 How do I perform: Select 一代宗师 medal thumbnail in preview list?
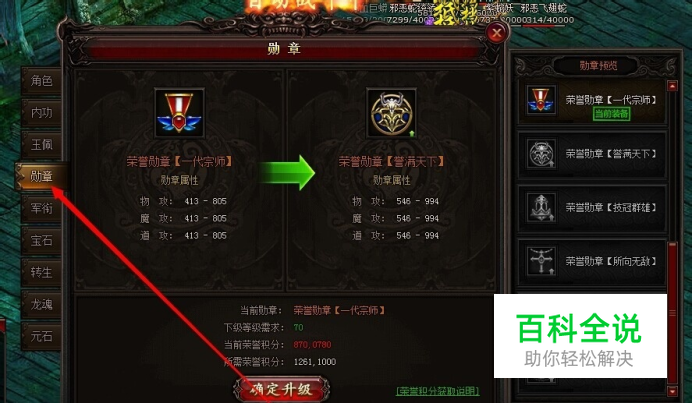coord(541,100)
